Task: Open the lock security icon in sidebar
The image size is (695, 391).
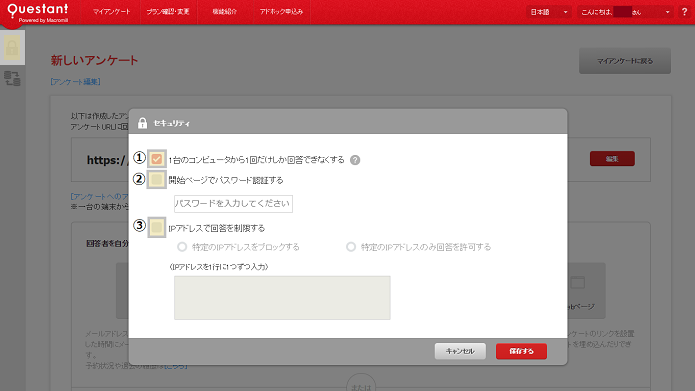Action: 12,47
